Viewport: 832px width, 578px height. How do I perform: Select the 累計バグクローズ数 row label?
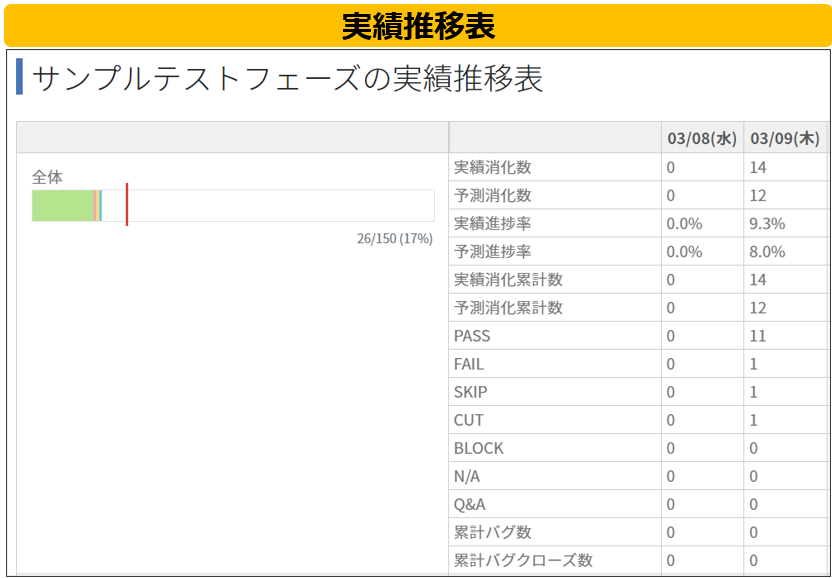point(523,560)
